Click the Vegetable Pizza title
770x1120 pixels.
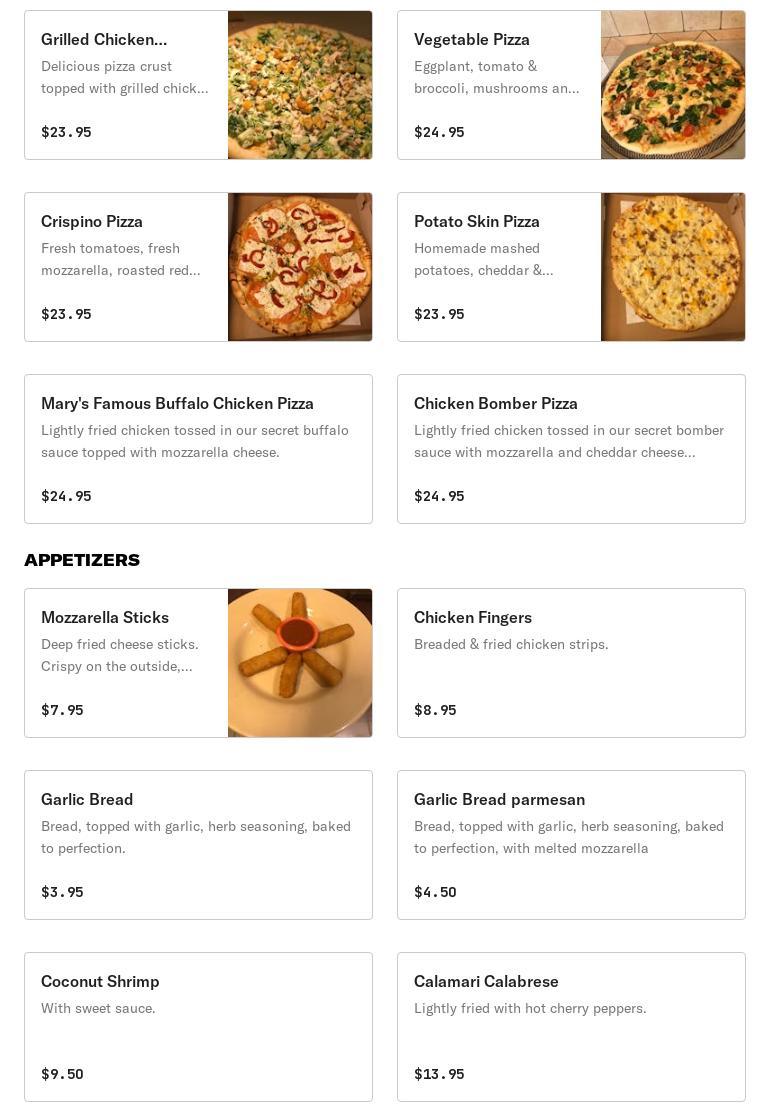[472, 39]
